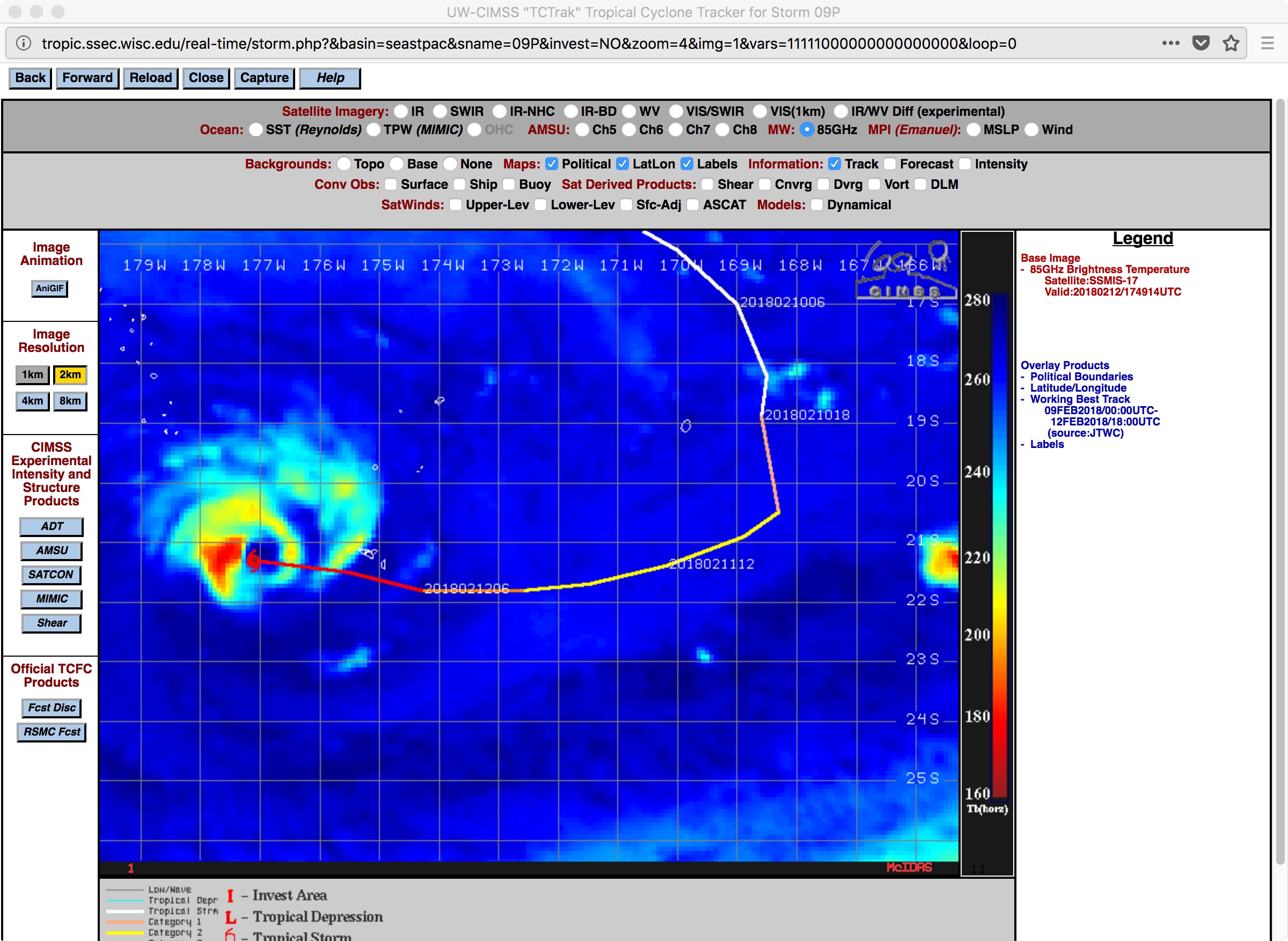The width and height of the screenshot is (1288, 941).
Task: Save page to Pocket icon
Action: [1201, 43]
